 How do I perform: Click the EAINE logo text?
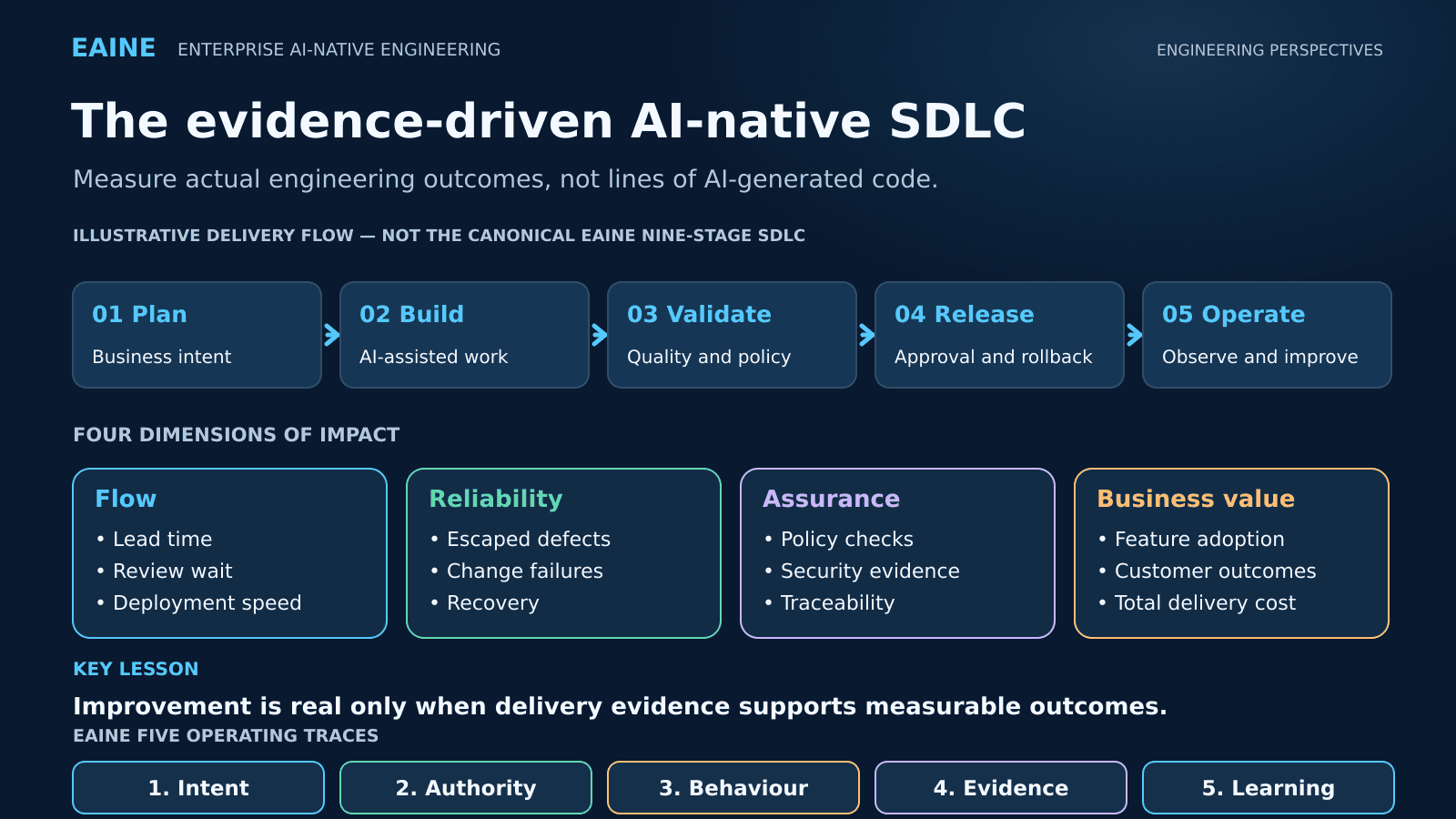pyautogui.click(x=114, y=48)
